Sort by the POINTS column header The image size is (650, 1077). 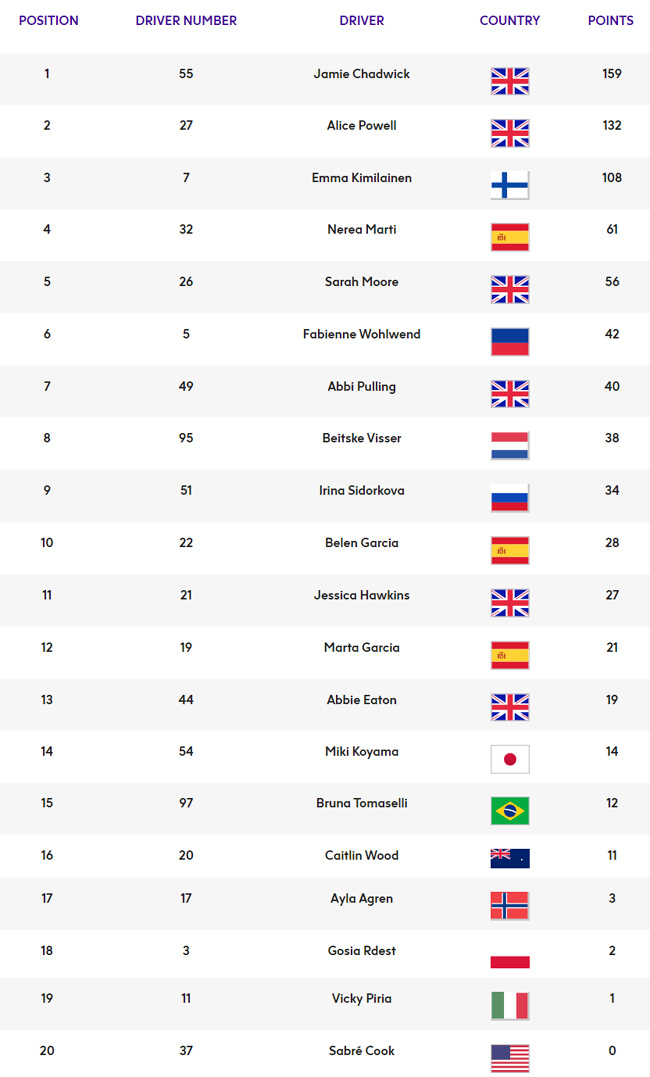(611, 21)
